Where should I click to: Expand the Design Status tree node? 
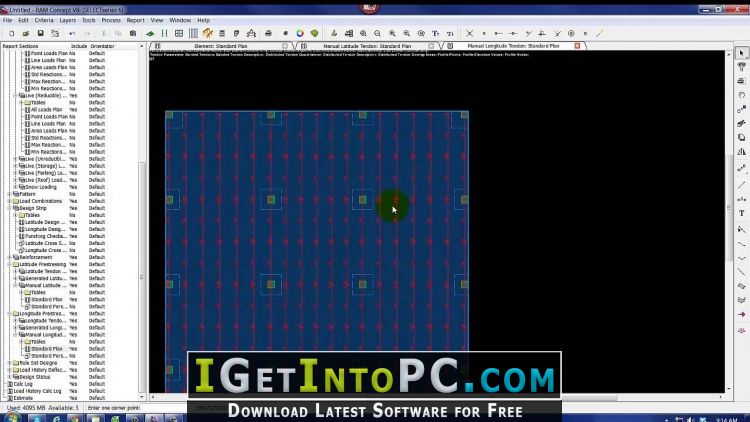10,377
